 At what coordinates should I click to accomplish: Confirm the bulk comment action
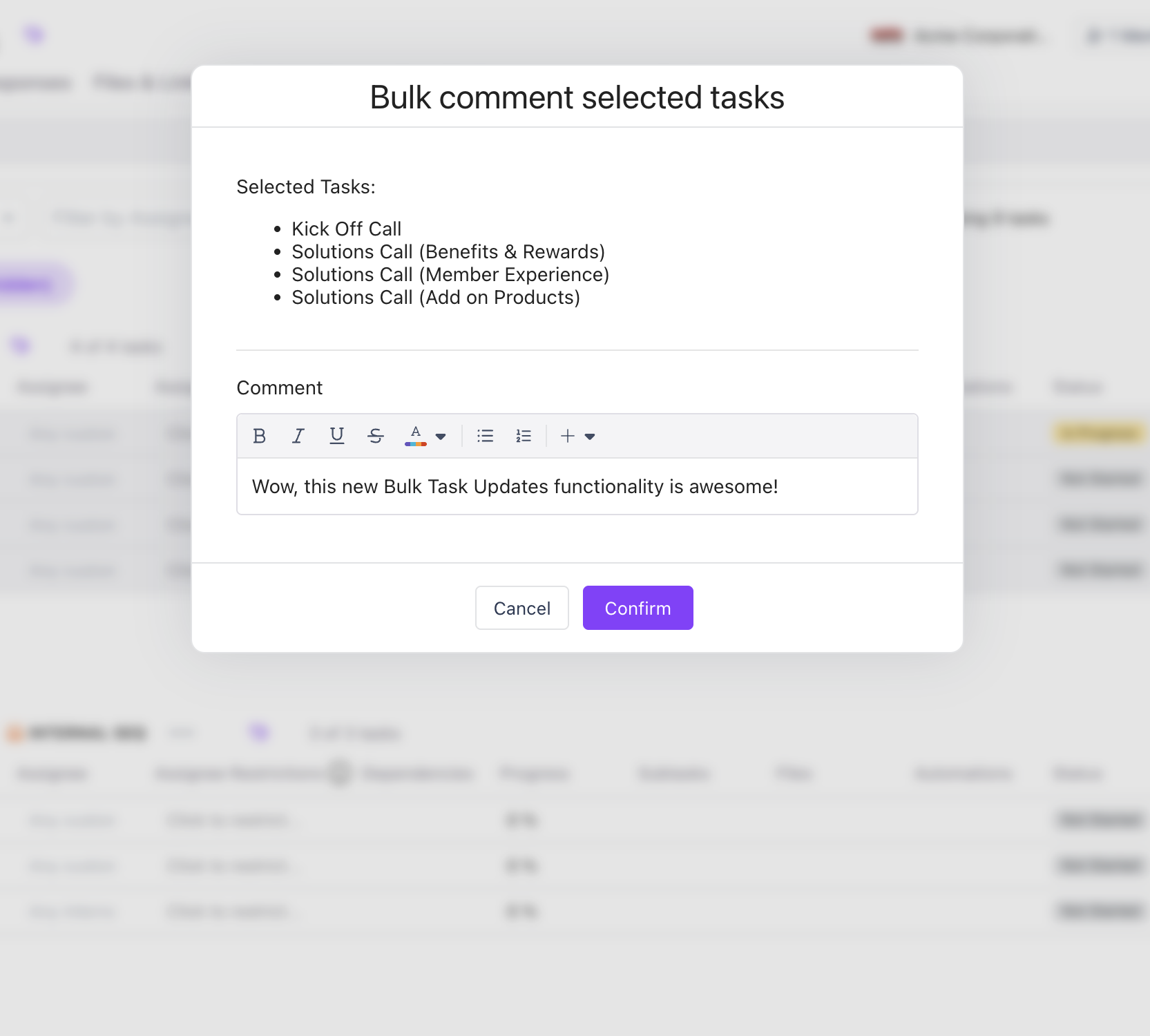click(x=638, y=608)
